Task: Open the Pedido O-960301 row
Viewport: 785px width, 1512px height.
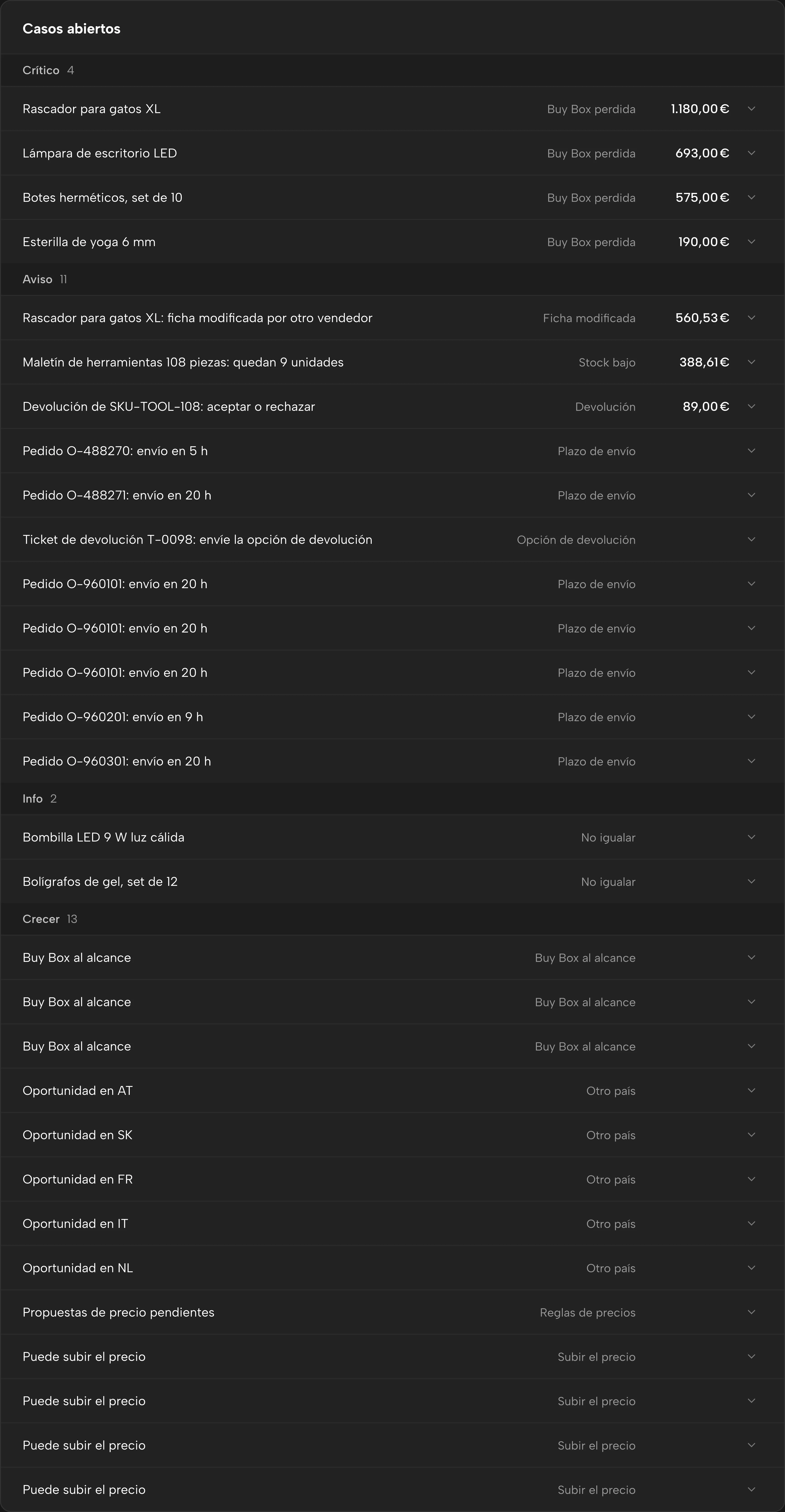Action: point(392,761)
